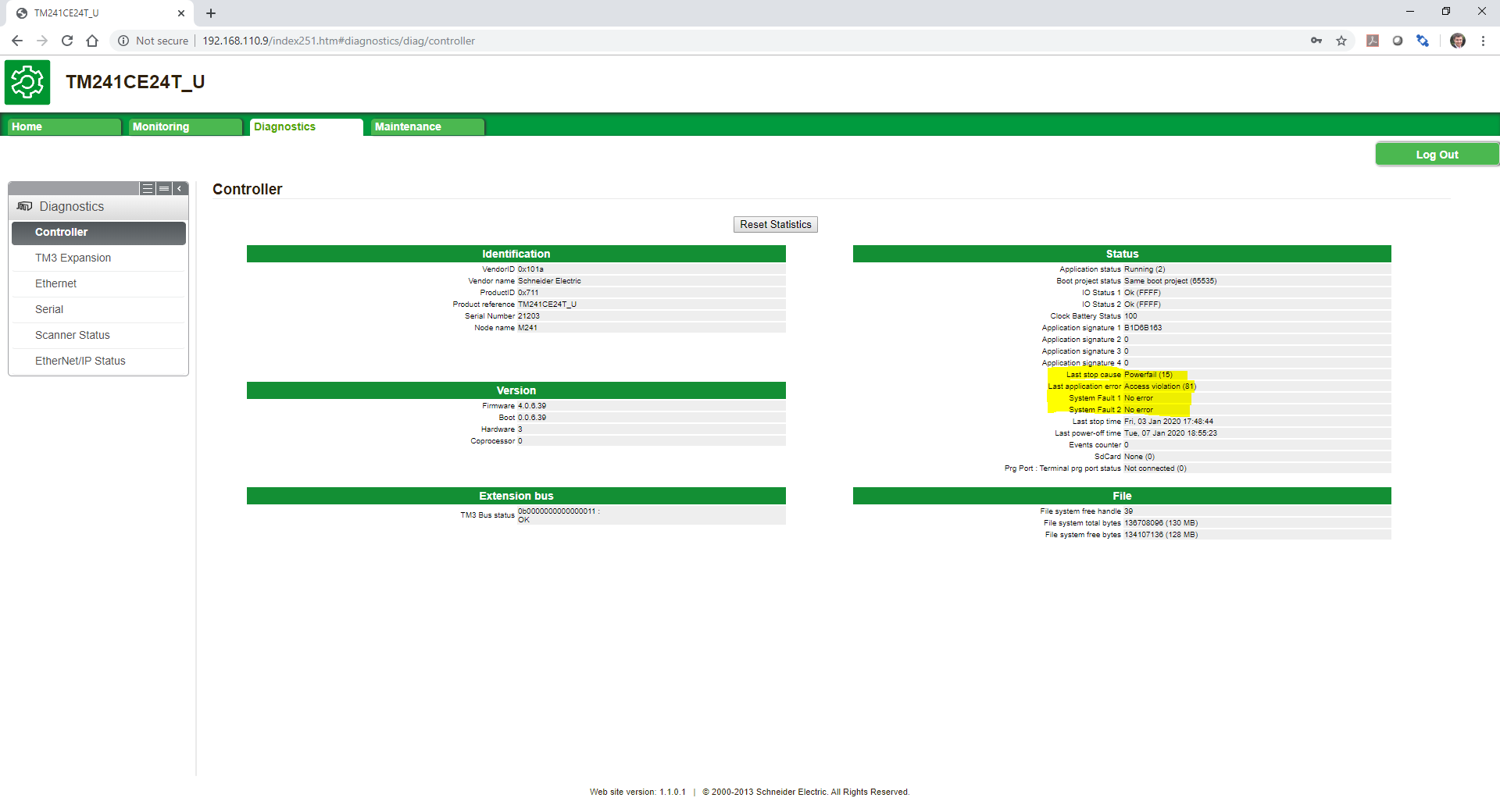Click the browser address bar URL
Screen dimensions: 1500x812
click(x=338, y=41)
